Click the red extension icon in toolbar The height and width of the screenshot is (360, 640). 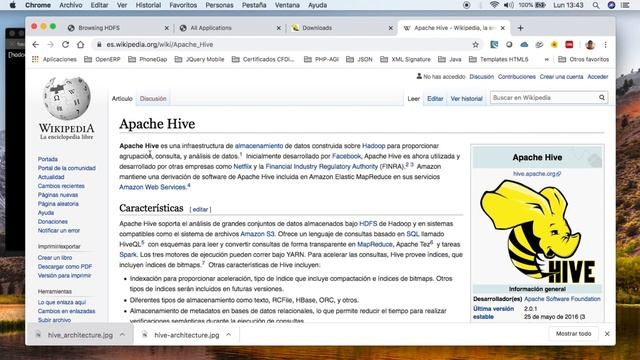click(x=569, y=44)
